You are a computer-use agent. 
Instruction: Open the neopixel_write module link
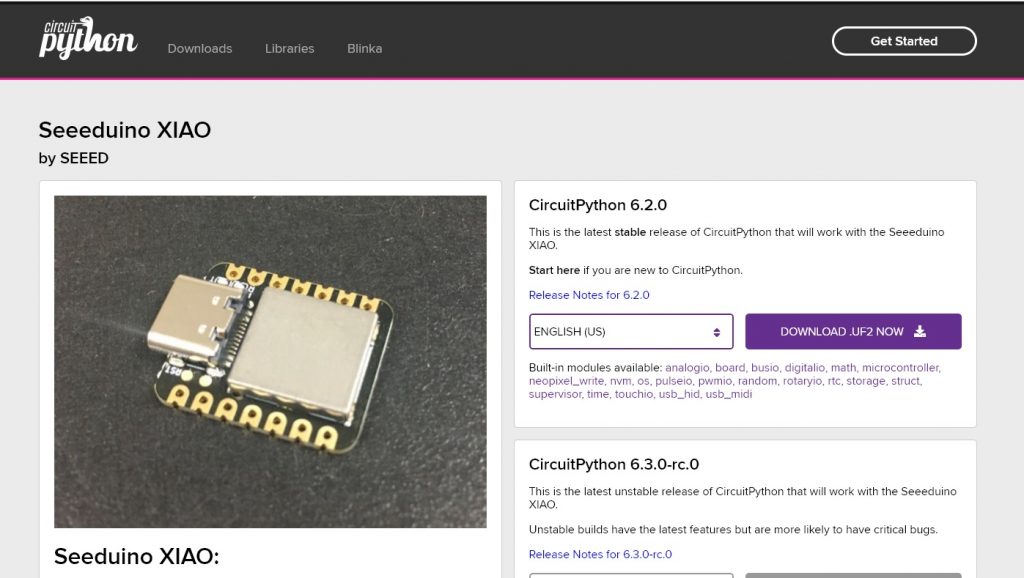(566, 381)
